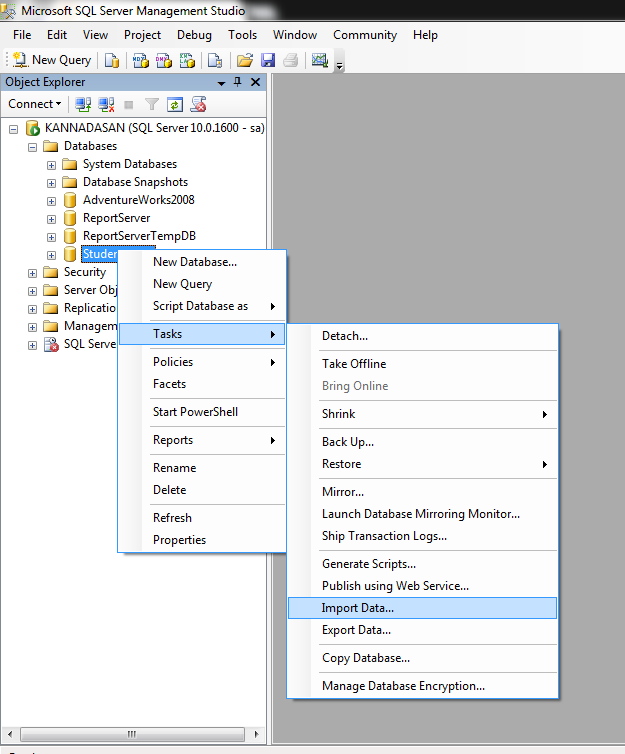The width and height of the screenshot is (625, 754).
Task: Expand the ReportServerTempDB database node
Action: tap(51, 237)
